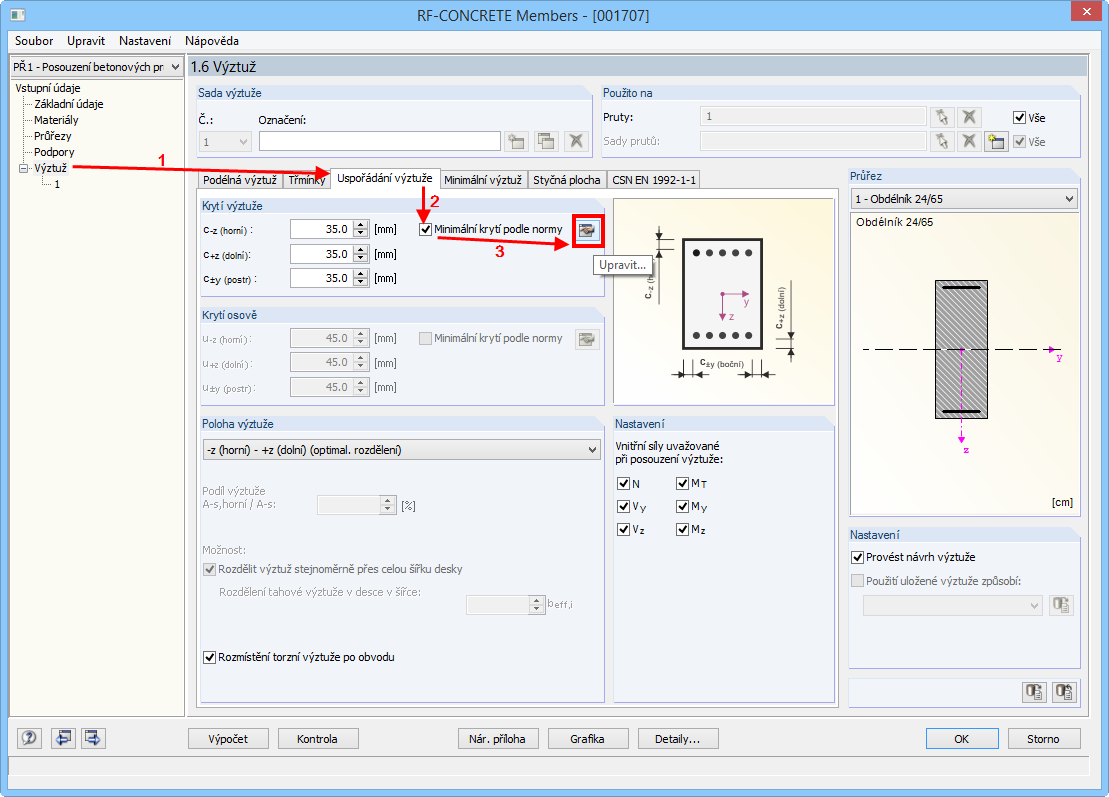
Task: Click new reinforcement set icon beside Označení
Action: 517,141
